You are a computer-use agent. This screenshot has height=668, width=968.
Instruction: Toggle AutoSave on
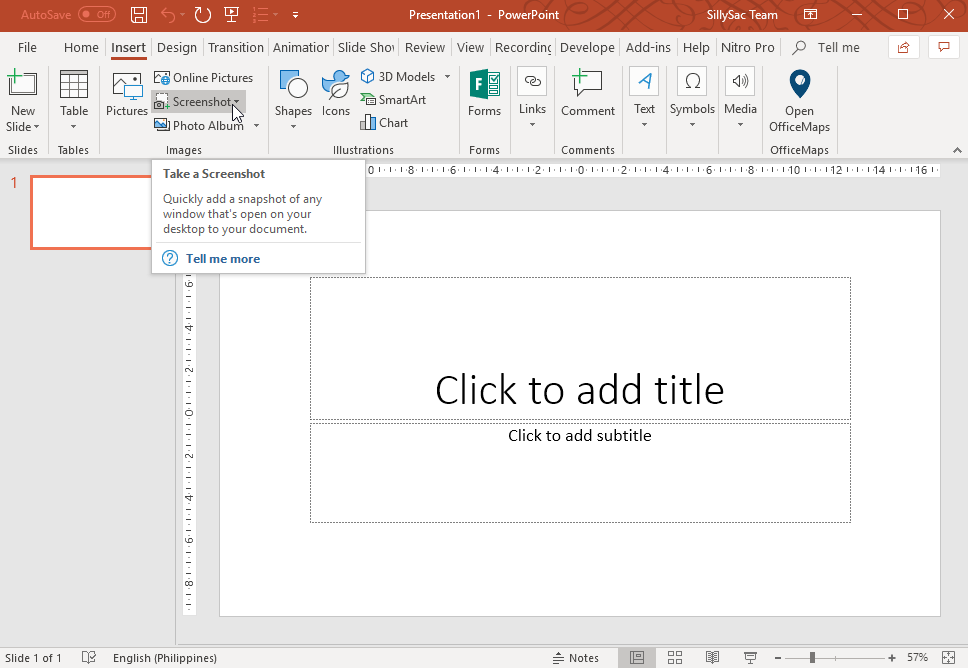[88, 15]
